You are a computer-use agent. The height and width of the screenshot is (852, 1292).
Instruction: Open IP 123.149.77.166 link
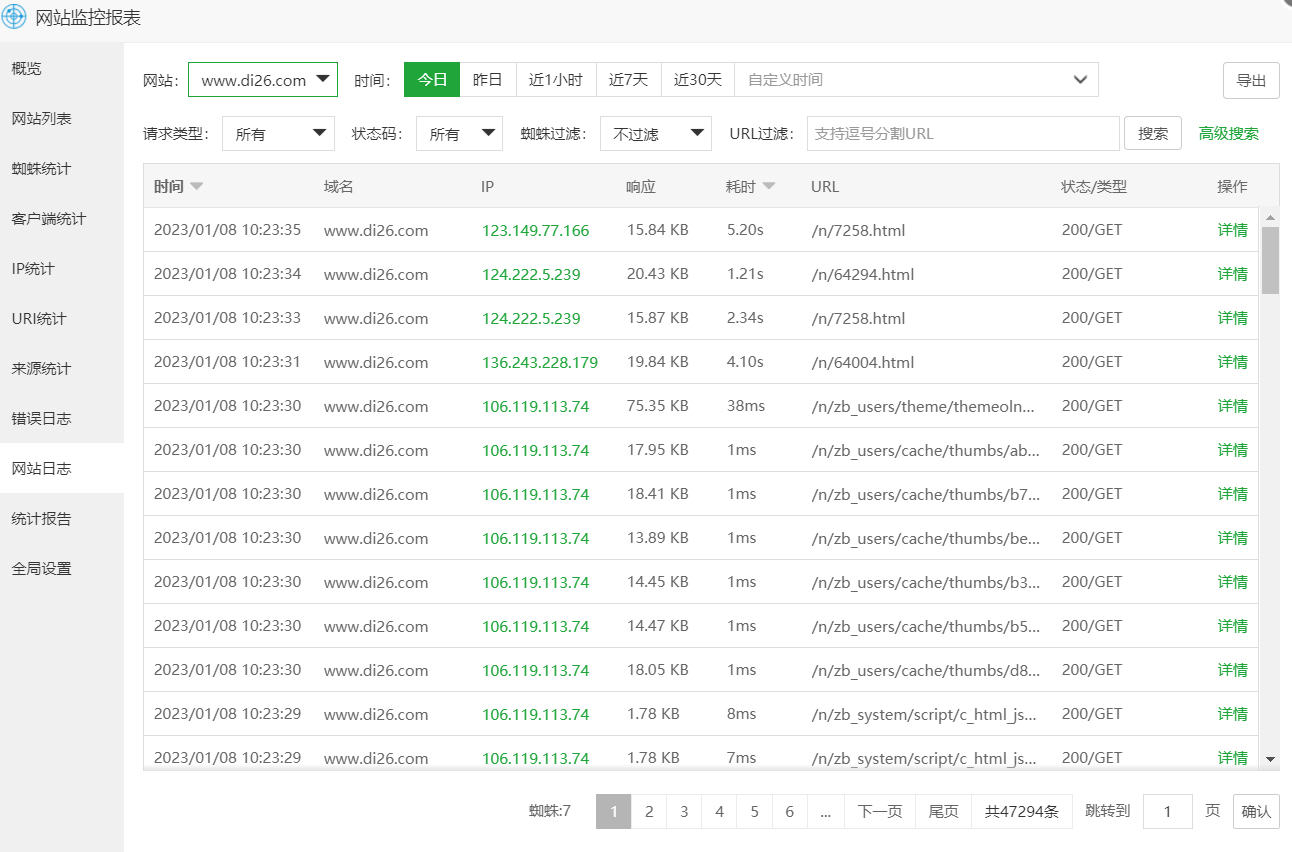pyautogui.click(x=535, y=231)
